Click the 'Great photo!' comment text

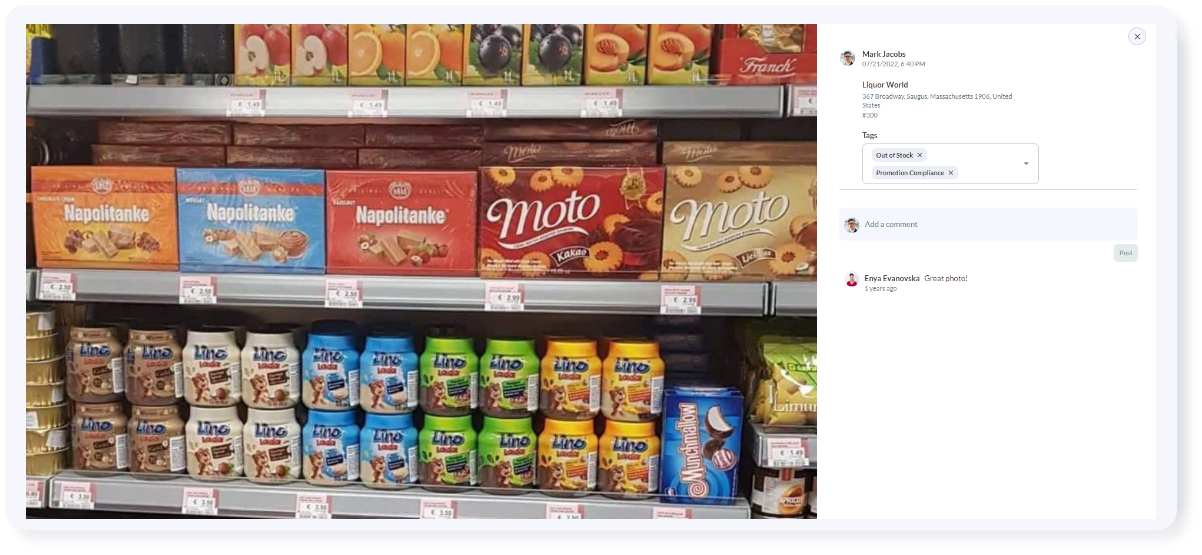946,278
